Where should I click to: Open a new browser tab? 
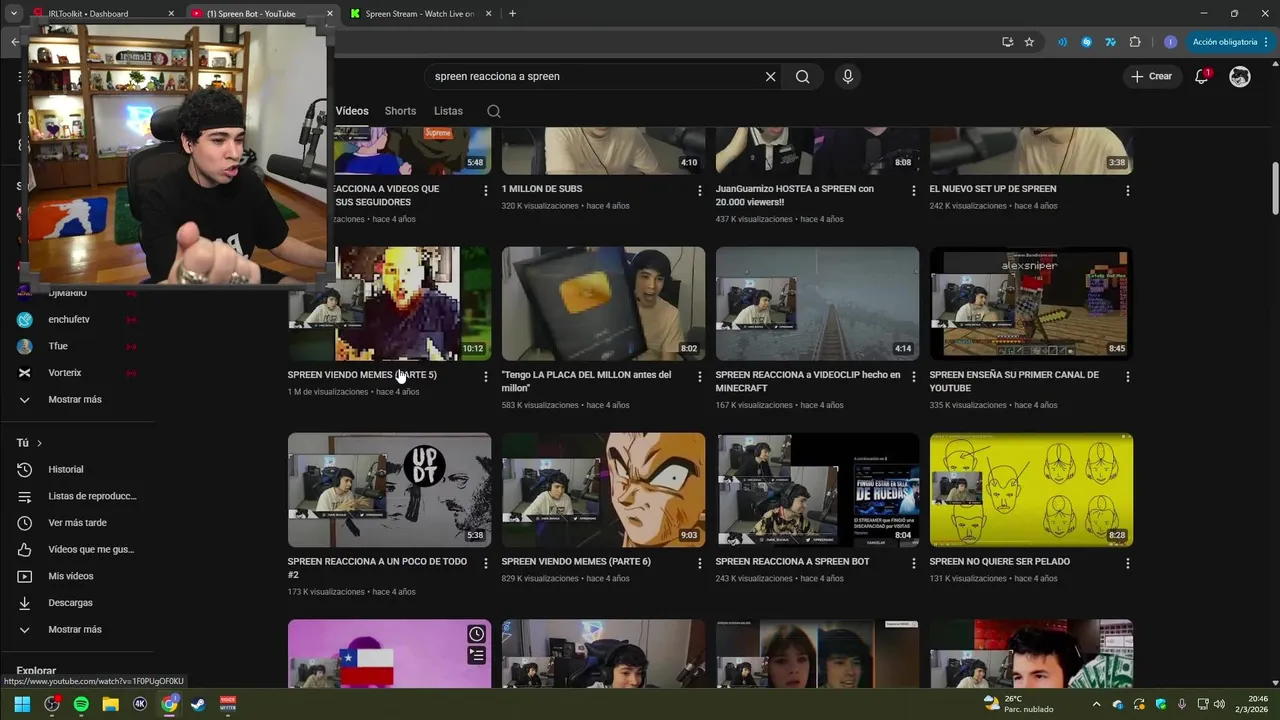point(513,14)
